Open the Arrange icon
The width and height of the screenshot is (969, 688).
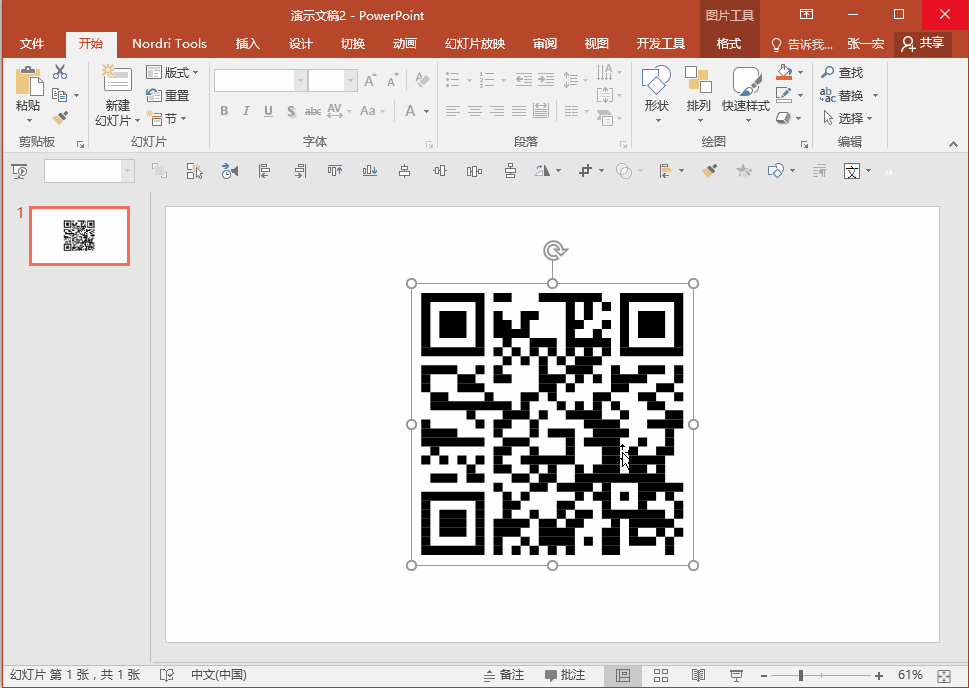pos(698,80)
